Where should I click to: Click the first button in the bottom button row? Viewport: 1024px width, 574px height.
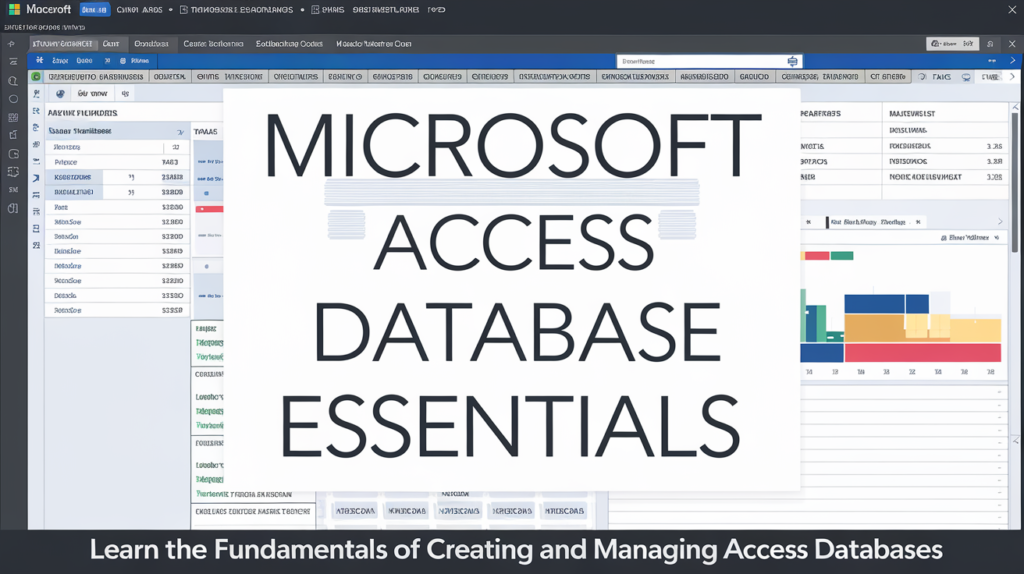pos(353,510)
